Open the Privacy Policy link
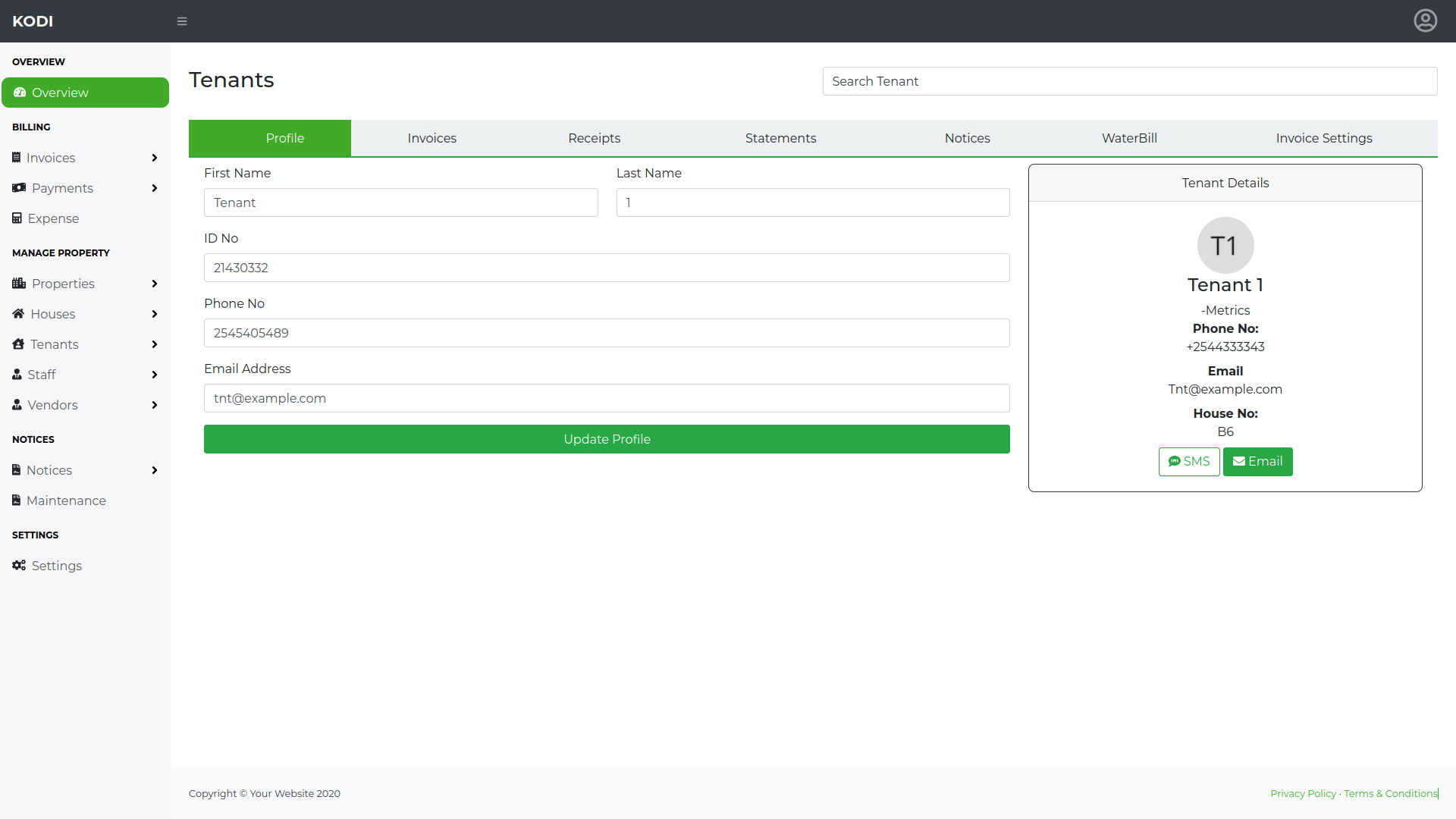1456x819 pixels. [x=1303, y=793]
